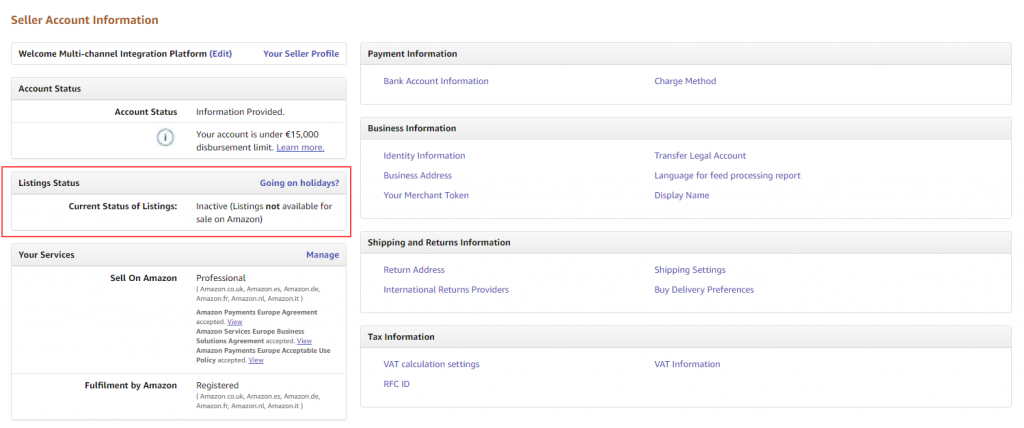Image resolution: width=1024 pixels, height=428 pixels.
Task: Select Transfer Legal Account
Action: pyautogui.click(x=699, y=156)
